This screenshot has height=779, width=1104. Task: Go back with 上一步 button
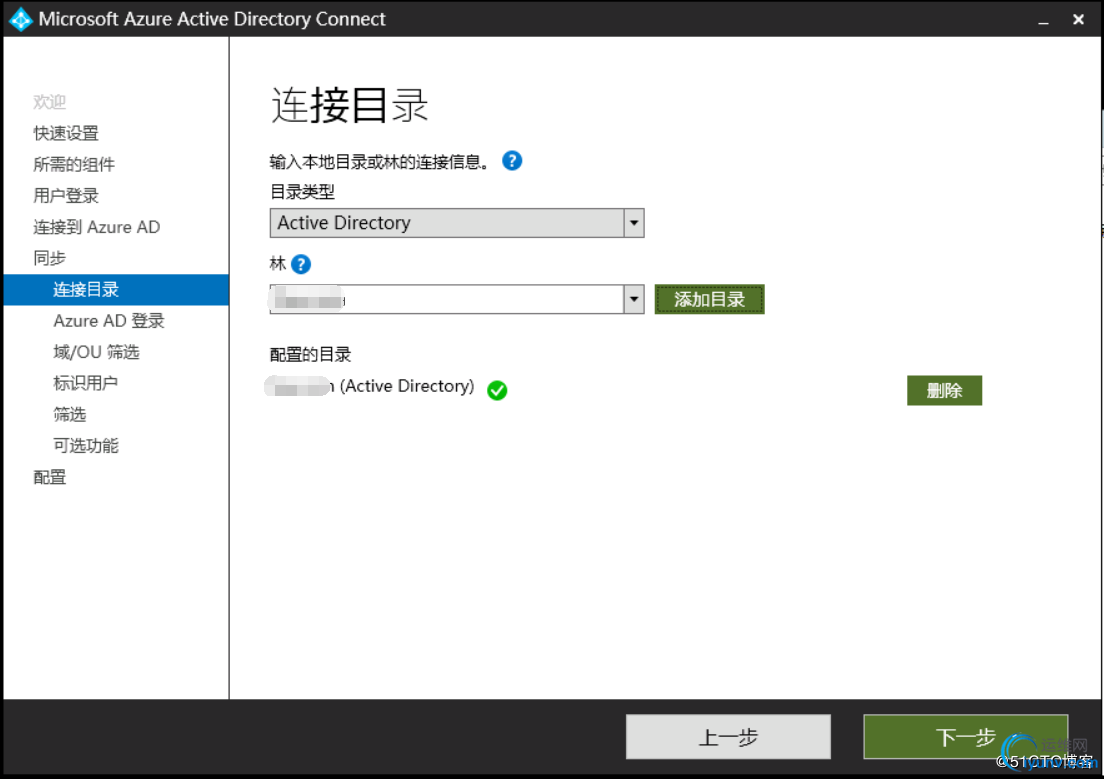(x=728, y=737)
